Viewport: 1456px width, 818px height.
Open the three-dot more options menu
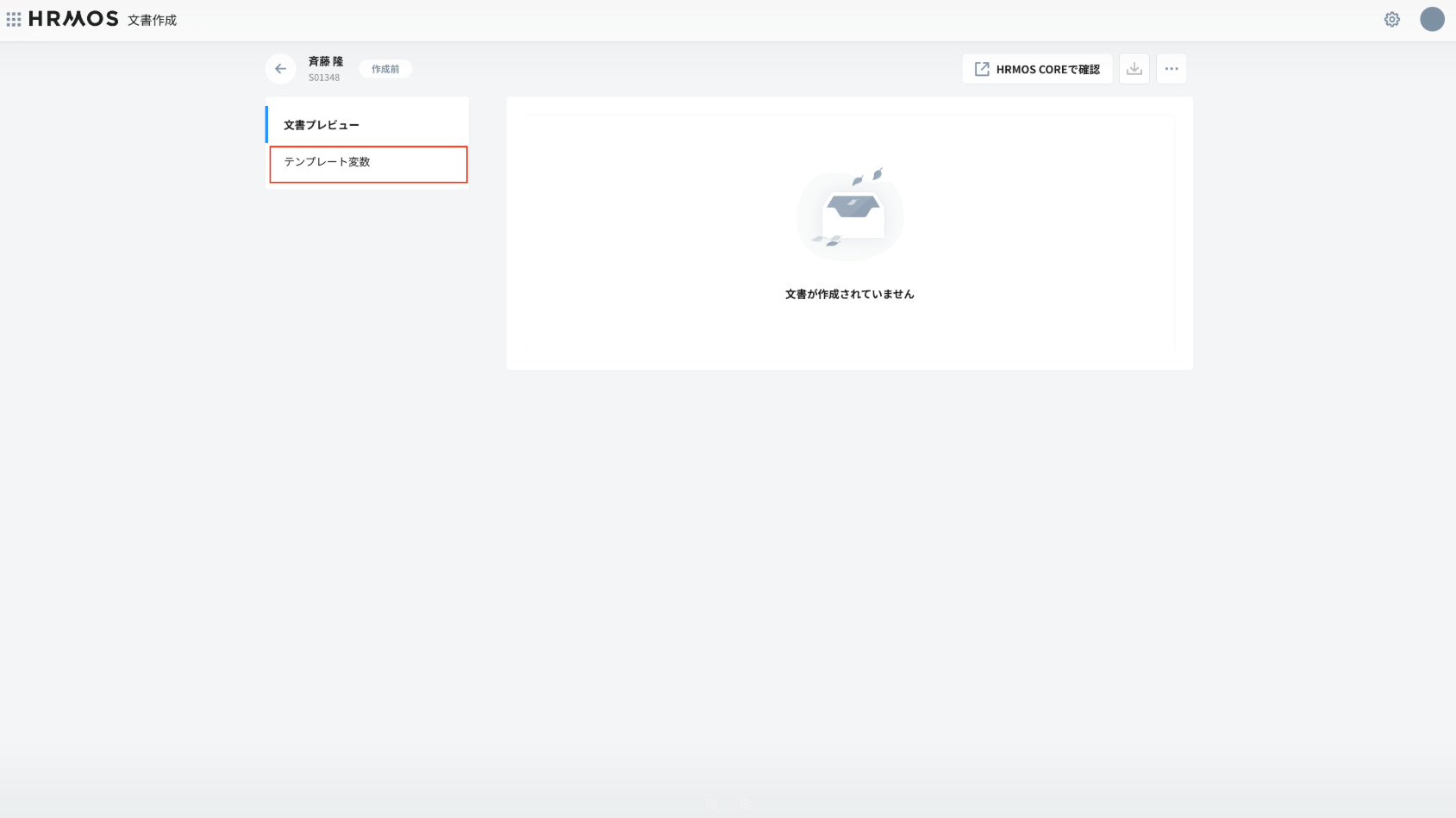pyautogui.click(x=1171, y=69)
